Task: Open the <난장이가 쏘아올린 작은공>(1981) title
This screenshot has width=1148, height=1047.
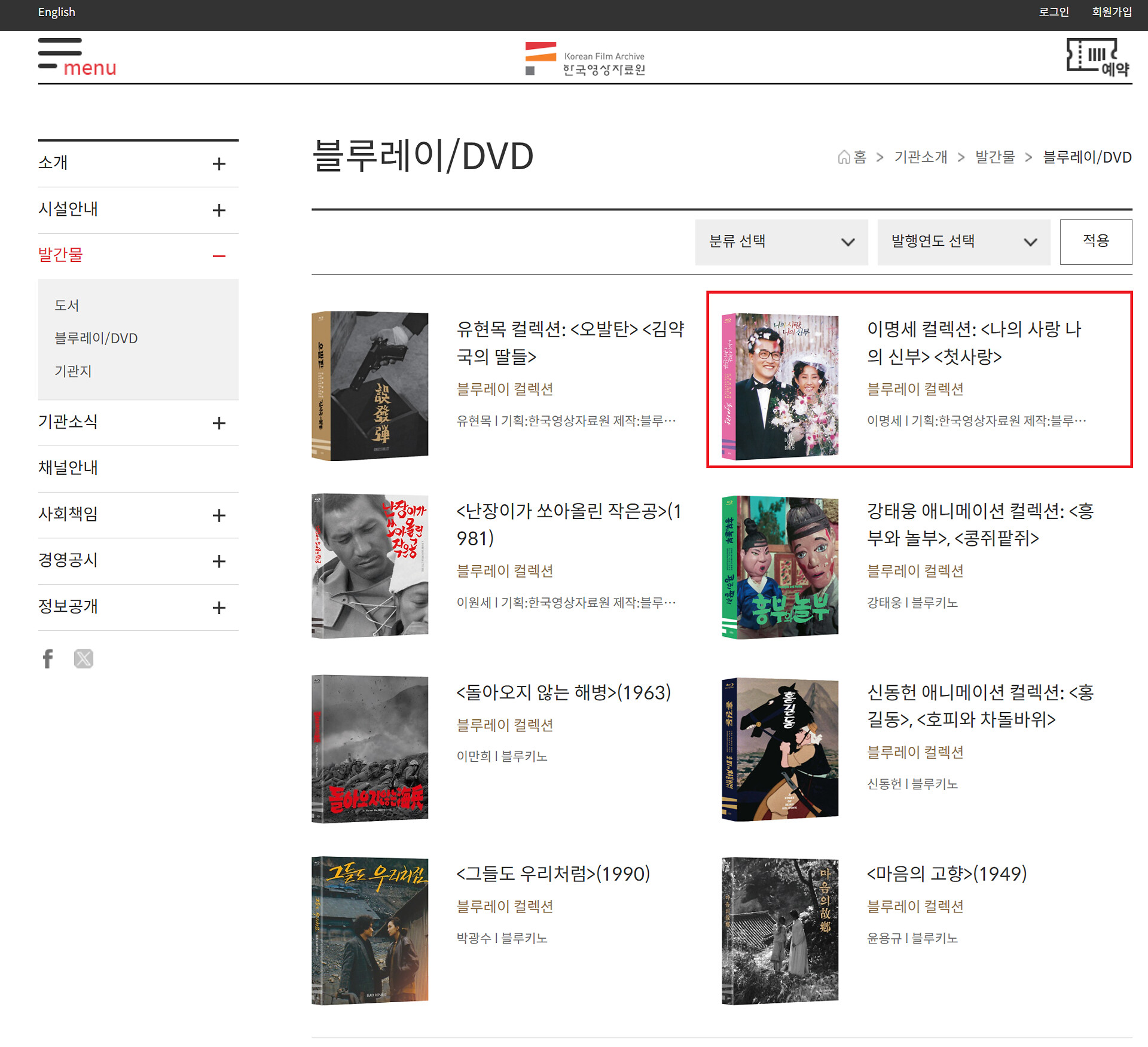Action: [569, 524]
